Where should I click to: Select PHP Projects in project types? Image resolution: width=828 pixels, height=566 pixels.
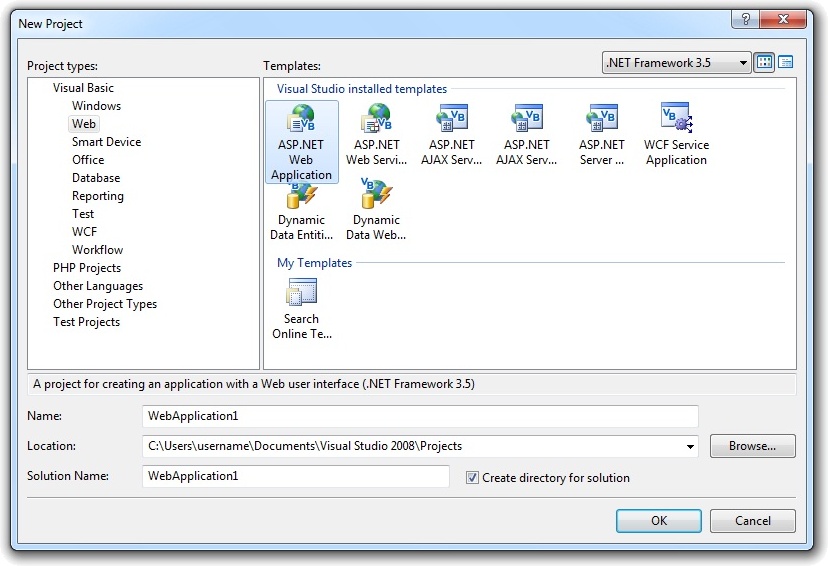pos(87,268)
